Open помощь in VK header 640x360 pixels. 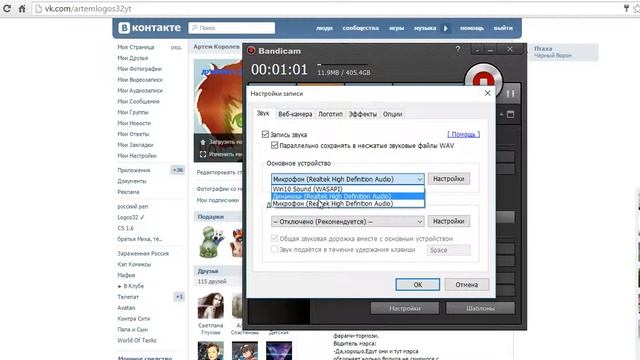472,28
